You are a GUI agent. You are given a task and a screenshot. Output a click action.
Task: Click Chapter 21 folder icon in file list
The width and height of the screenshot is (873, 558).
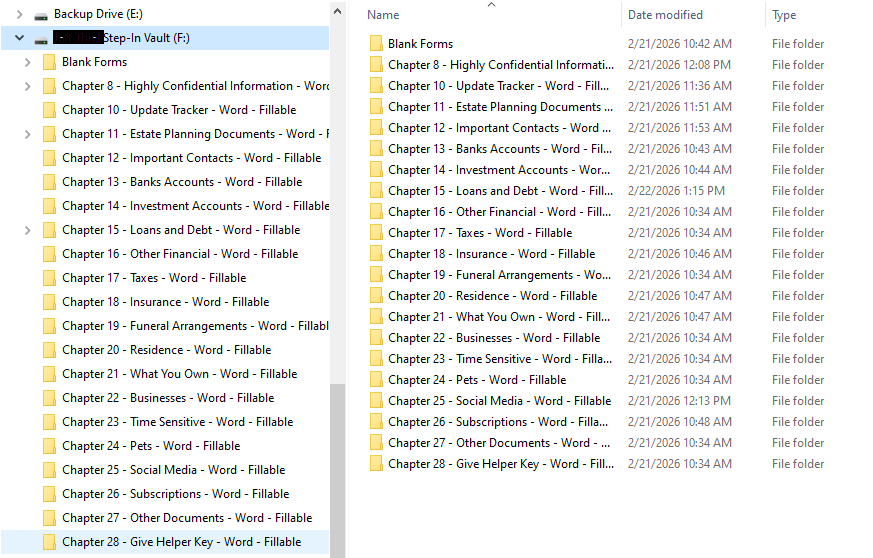(x=376, y=317)
